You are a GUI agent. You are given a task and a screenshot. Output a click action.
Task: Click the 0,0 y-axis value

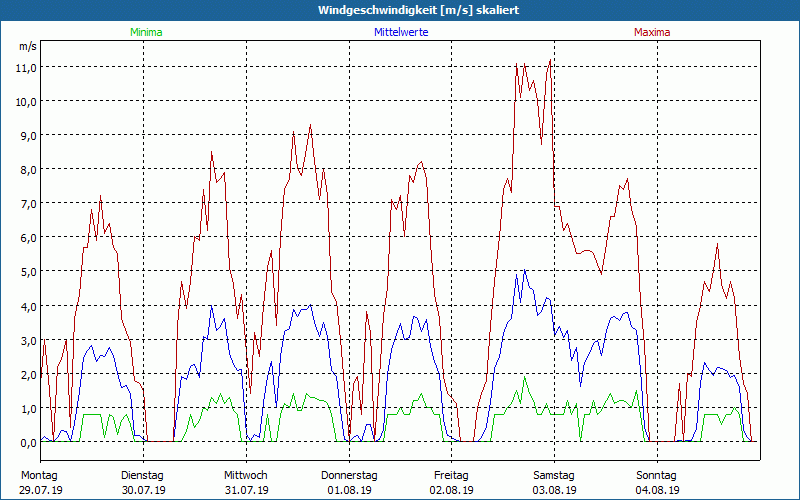click(29, 443)
